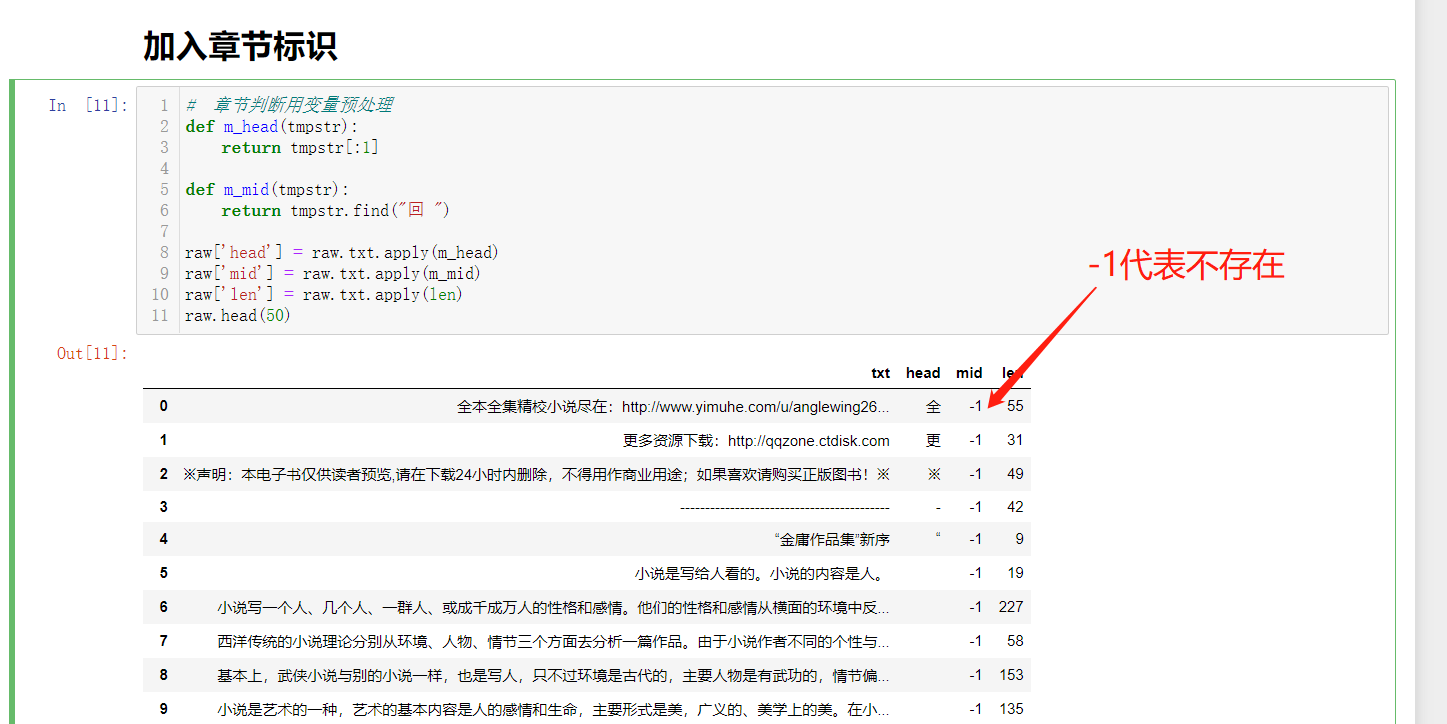Click the len value 227 in row 6
Screen dimensions: 1447x724
pos(1011,607)
